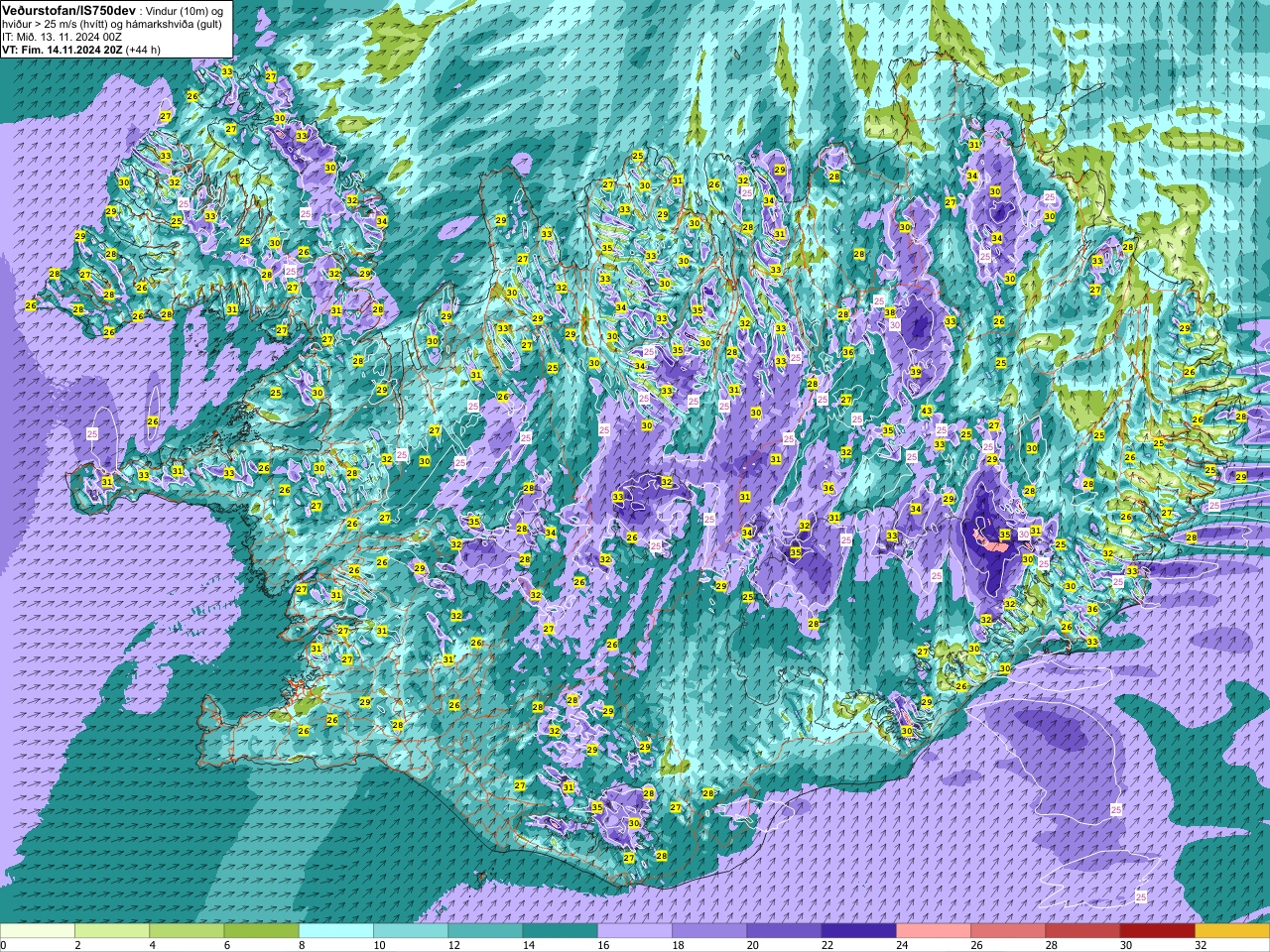Click the green 4–6 m/s legend swatch
Viewport: 1270px width, 952px height.
point(187,931)
